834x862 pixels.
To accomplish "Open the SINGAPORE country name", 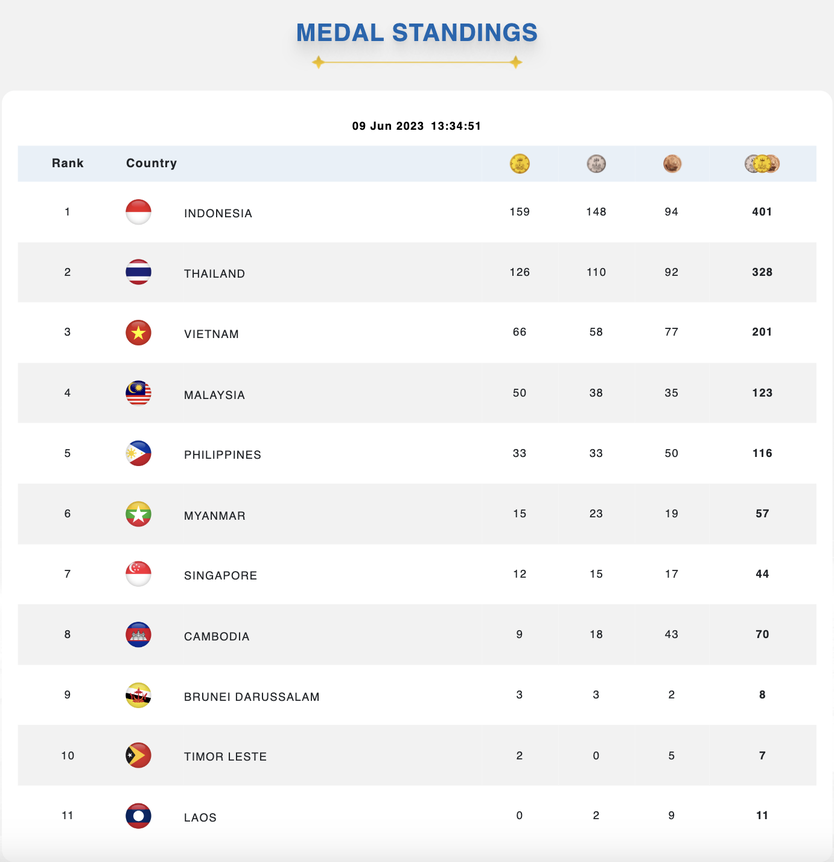I will pyautogui.click(x=220, y=576).
